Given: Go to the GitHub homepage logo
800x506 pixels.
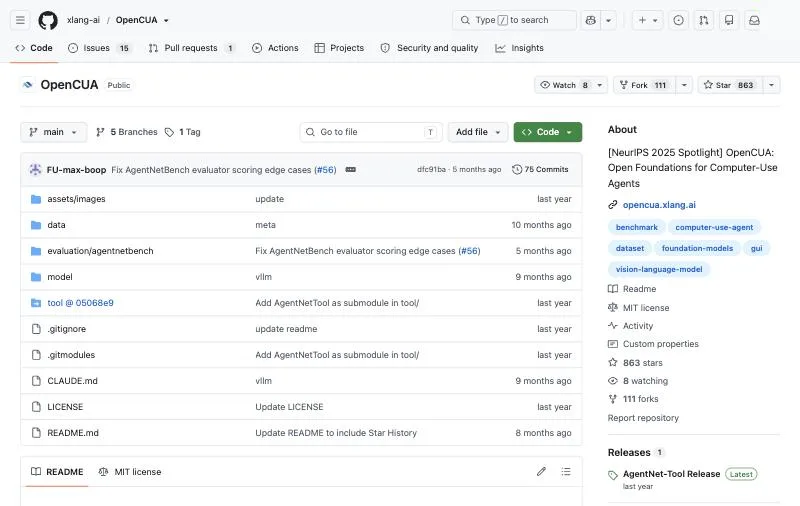Looking at the screenshot, I should click(x=48, y=20).
